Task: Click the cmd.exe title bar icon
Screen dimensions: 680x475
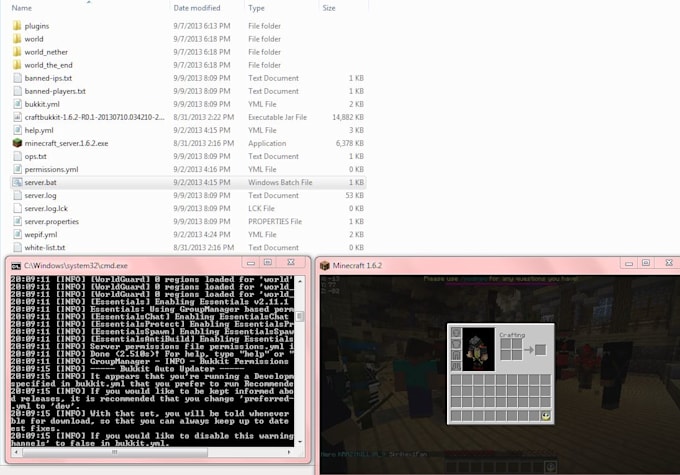Action: tap(16, 265)
